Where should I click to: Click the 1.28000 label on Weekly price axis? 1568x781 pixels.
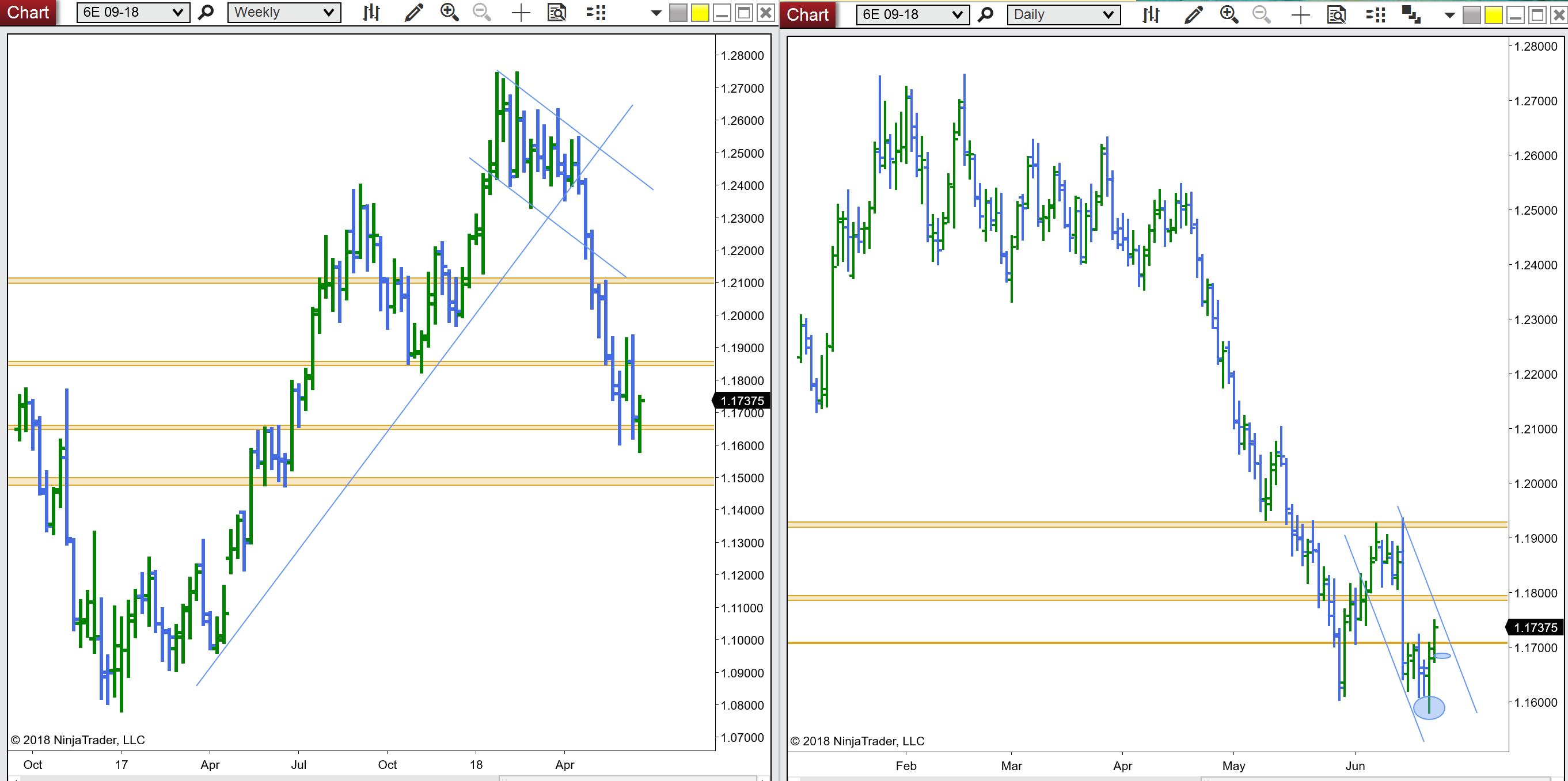tap(742, 56)
